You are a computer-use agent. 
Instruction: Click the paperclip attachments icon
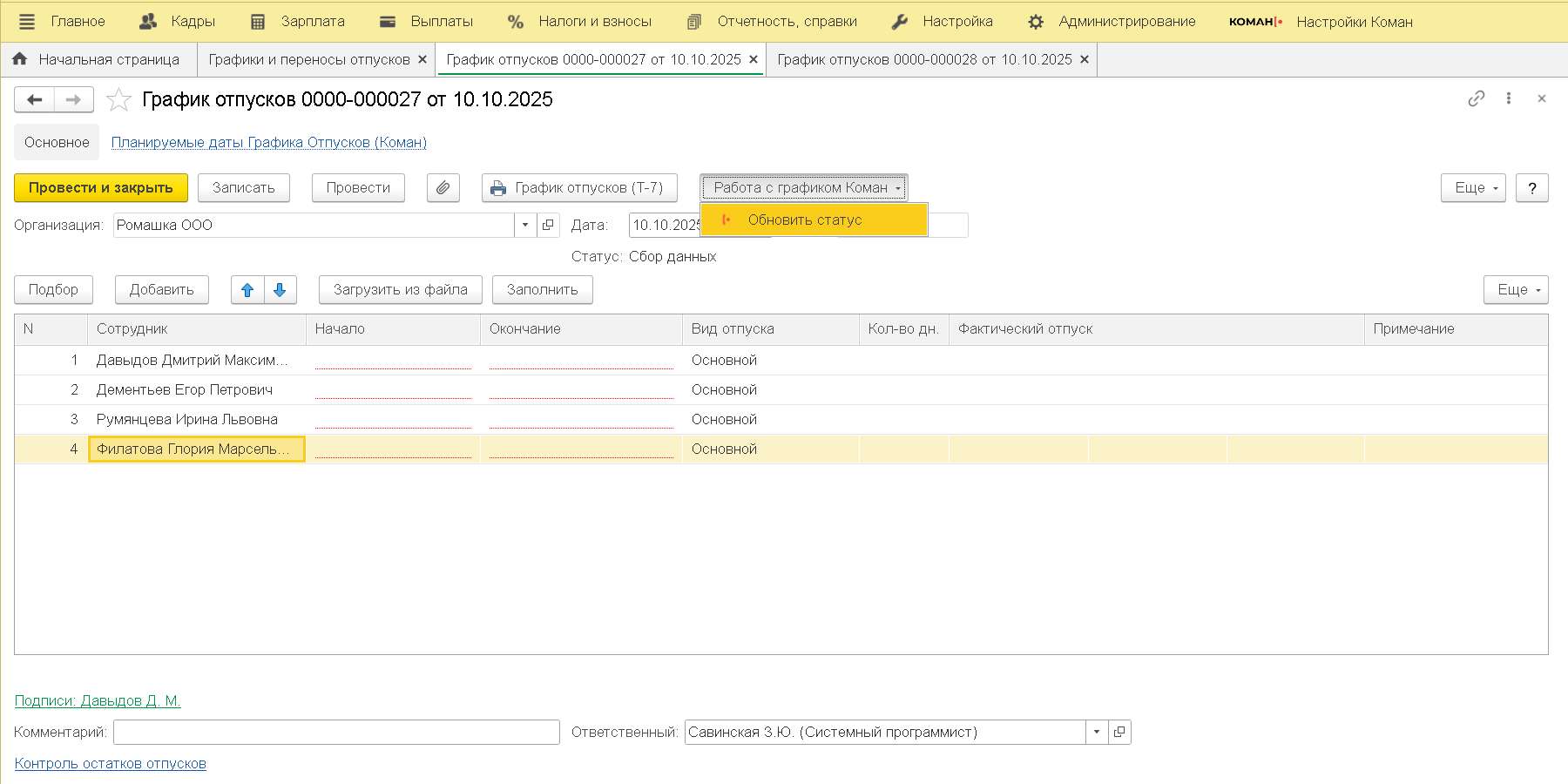tap(443, 188)
